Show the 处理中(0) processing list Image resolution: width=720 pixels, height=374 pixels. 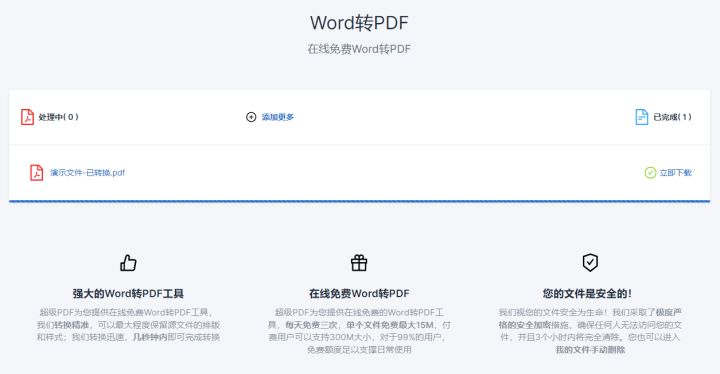pos(58,117)
